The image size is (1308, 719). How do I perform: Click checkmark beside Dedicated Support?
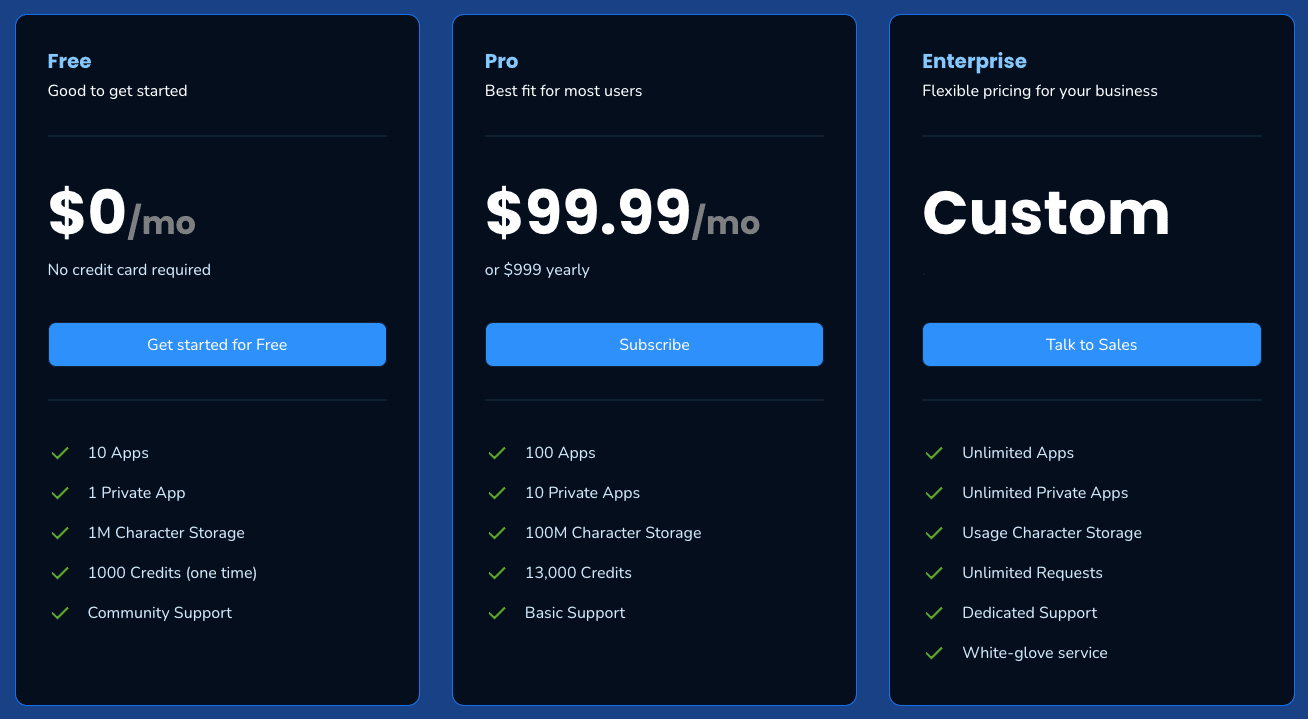[x=934, y=613]
